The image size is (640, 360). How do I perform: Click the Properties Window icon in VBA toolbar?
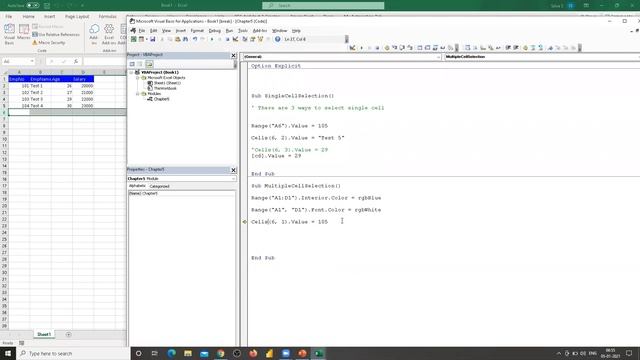tap(253, 39)
